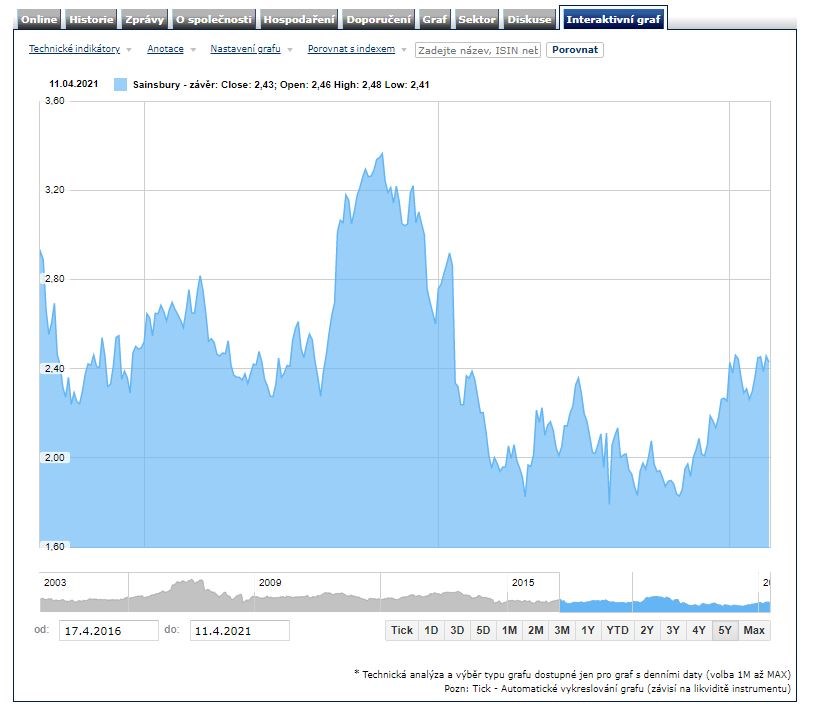The image size is (823, 711).
Task: Set chart range to Max
Action: (754, 630)
